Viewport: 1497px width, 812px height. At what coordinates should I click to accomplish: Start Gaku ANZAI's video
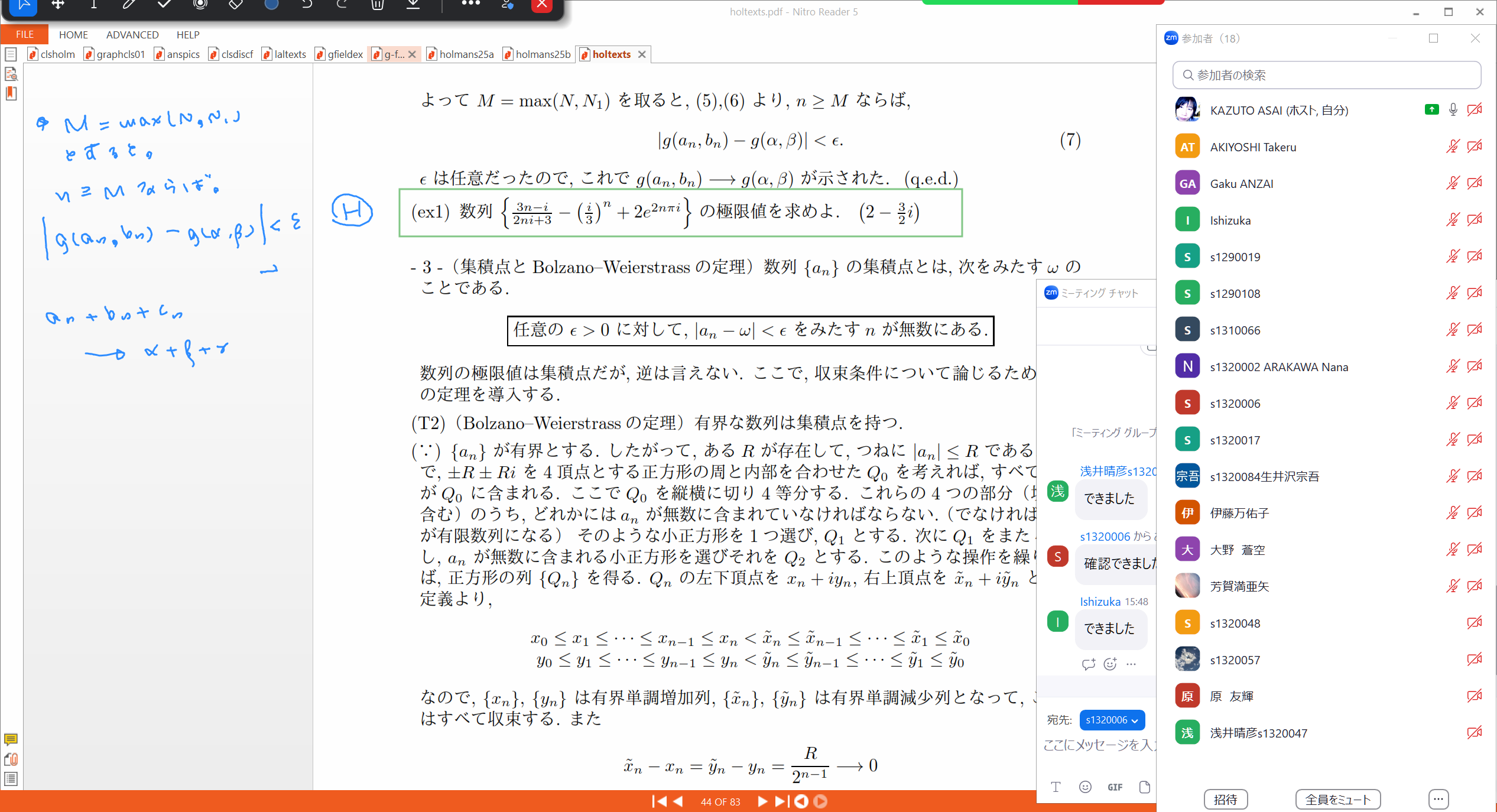click(x=1475, y=183)
